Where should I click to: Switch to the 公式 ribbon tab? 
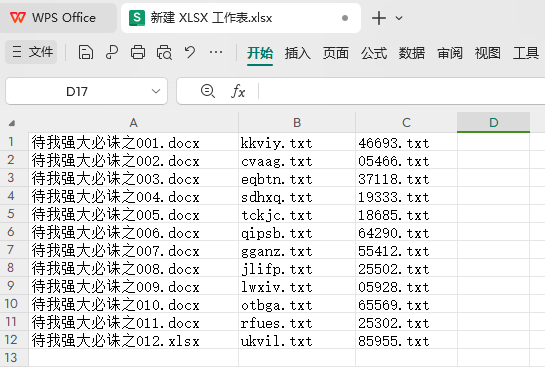click(x=374, y=53)
